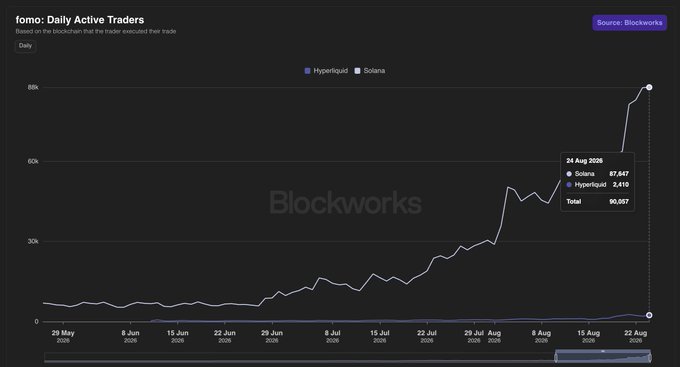The width and height of the screenshot is (680, 367).
Task: Click the 22 Jul x-axis label
Action: click(427, 336)
